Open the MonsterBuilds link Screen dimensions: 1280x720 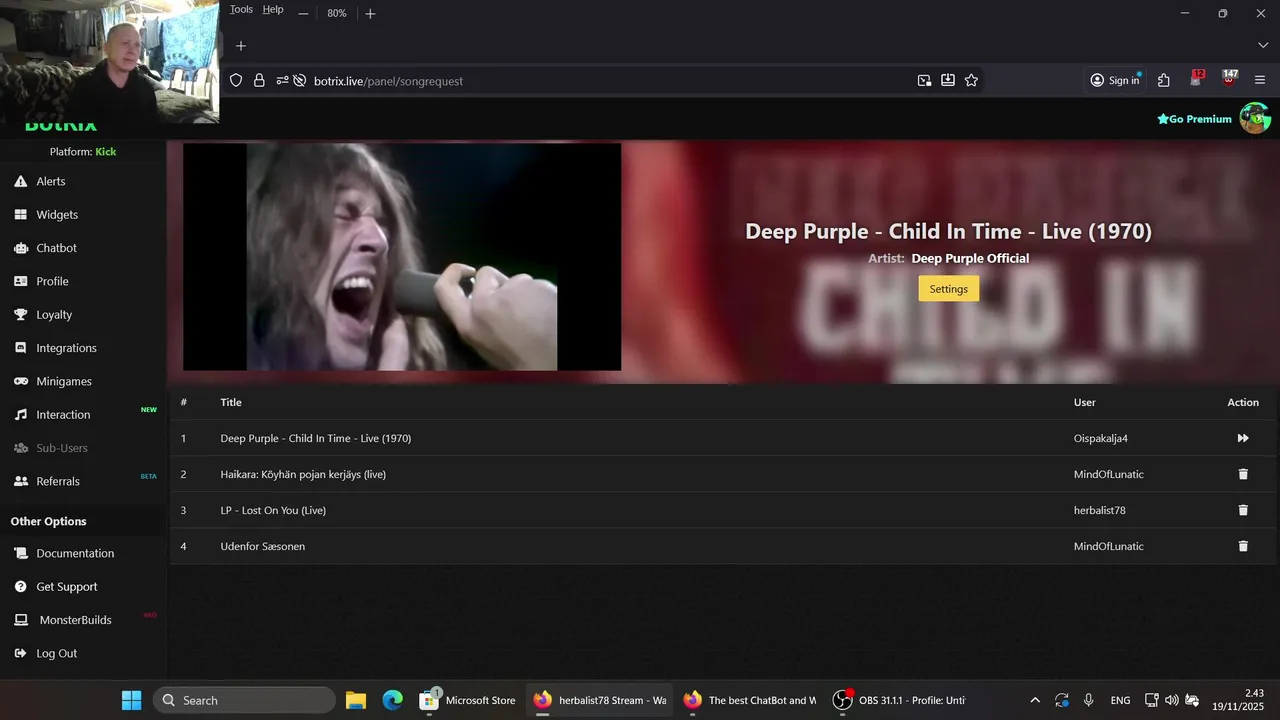75,620
